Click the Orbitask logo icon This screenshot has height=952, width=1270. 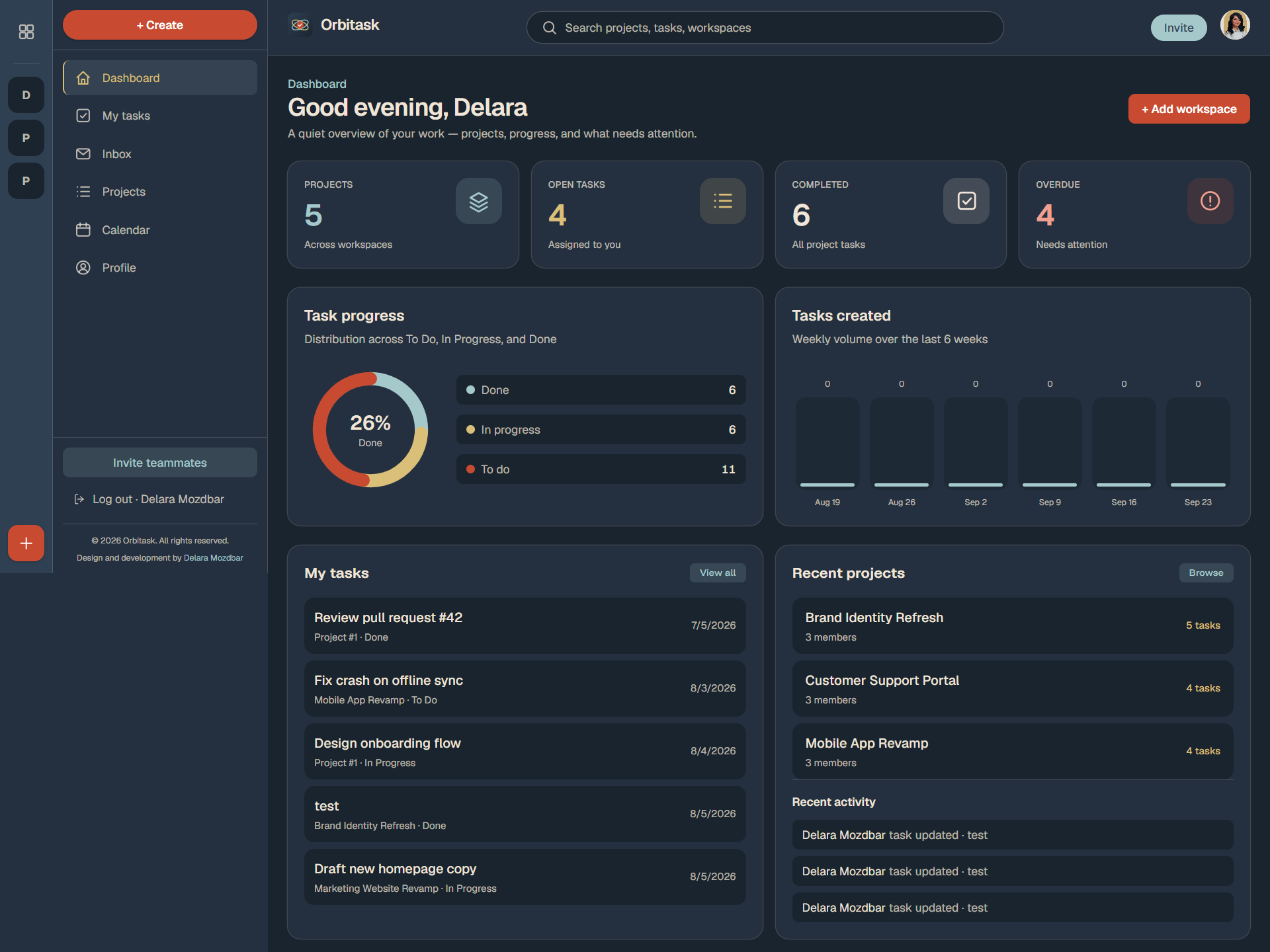[x=300, y=25]
